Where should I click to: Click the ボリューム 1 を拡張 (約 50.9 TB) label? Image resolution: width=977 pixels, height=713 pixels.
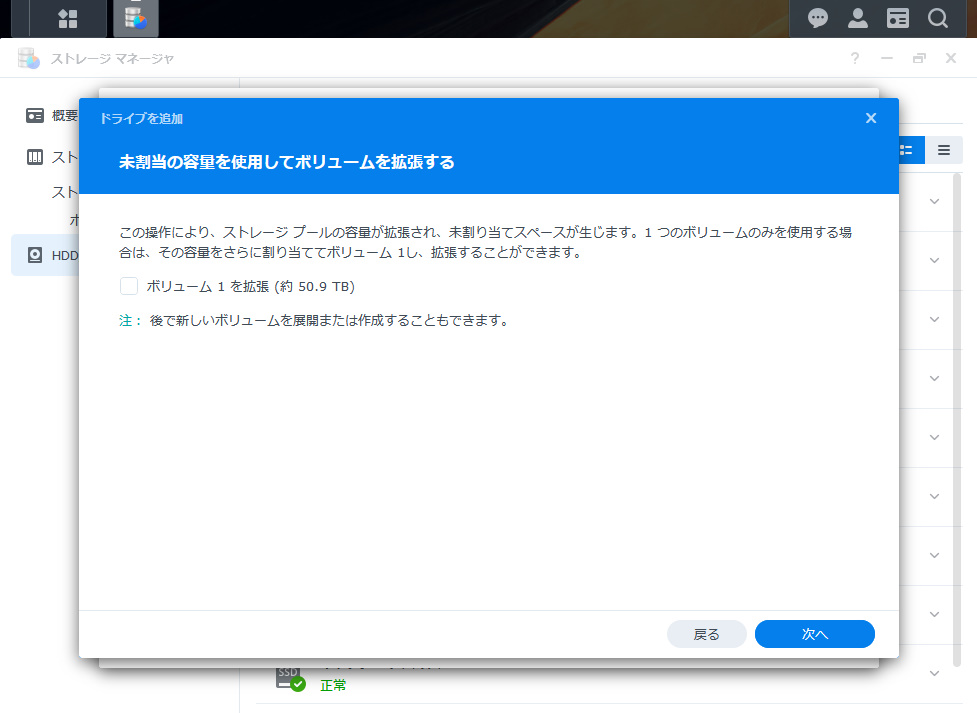[250, 286]
